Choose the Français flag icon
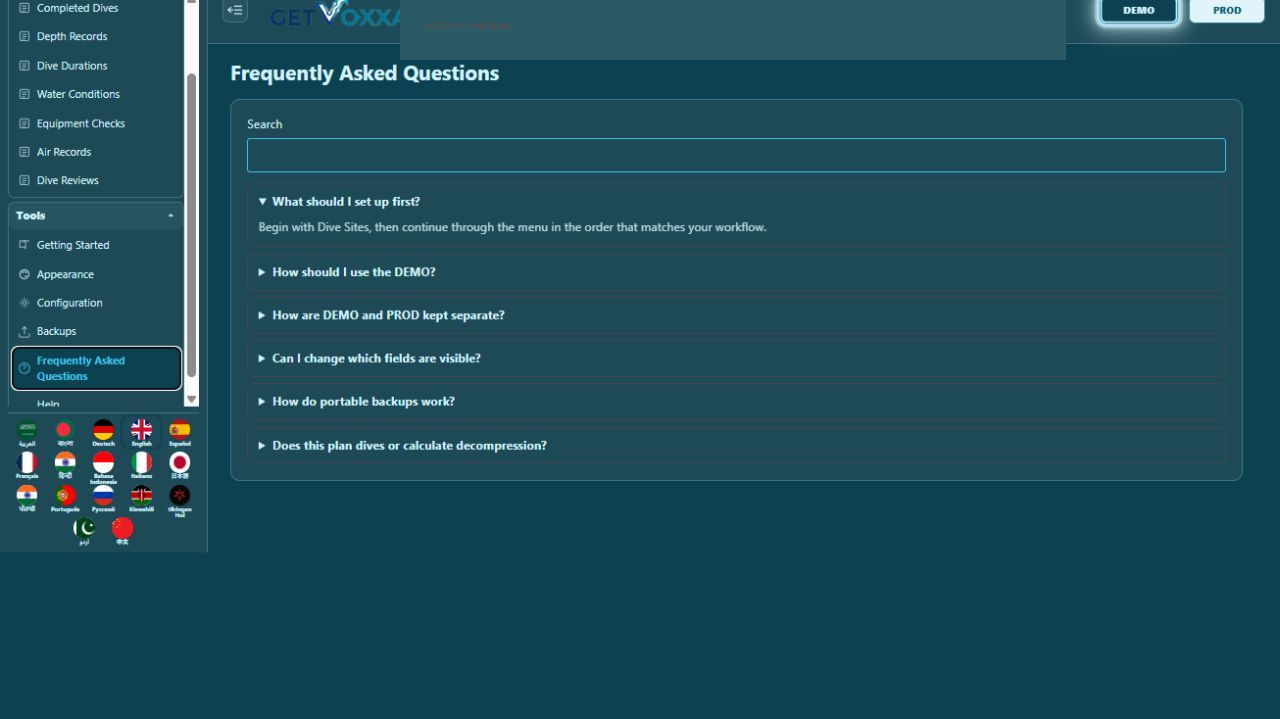The height and width of the screenshot is (719, 1280). pos(27,466)
